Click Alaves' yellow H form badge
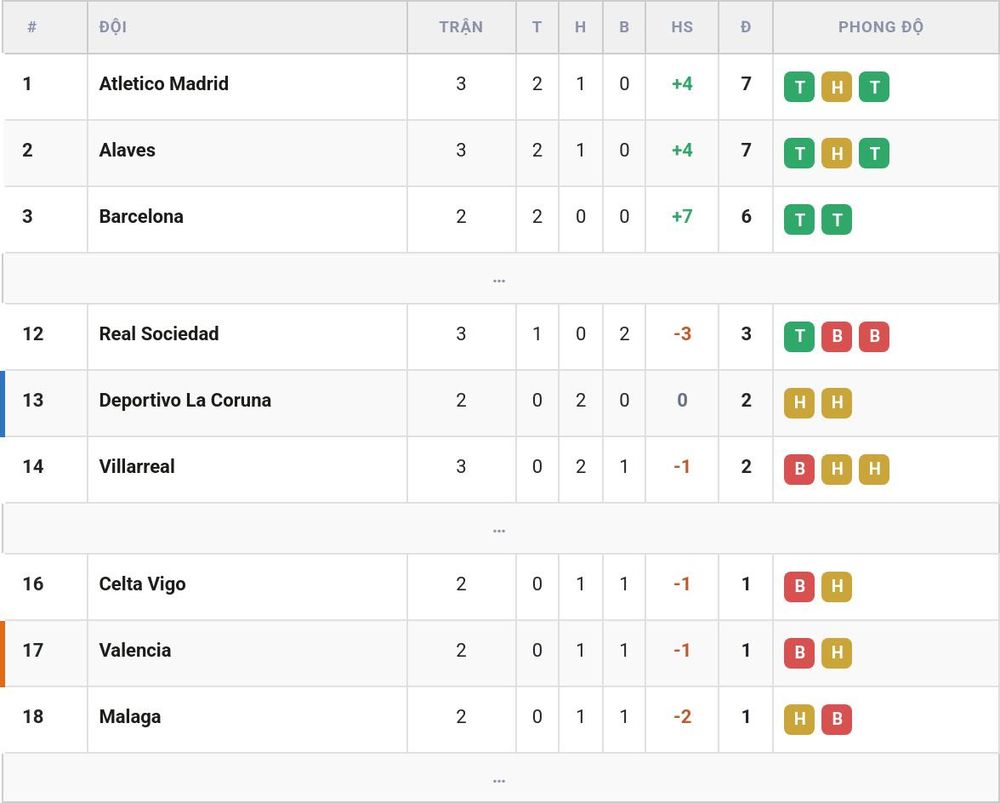This screenshot has height=803, width=1000. pos(837,153)
